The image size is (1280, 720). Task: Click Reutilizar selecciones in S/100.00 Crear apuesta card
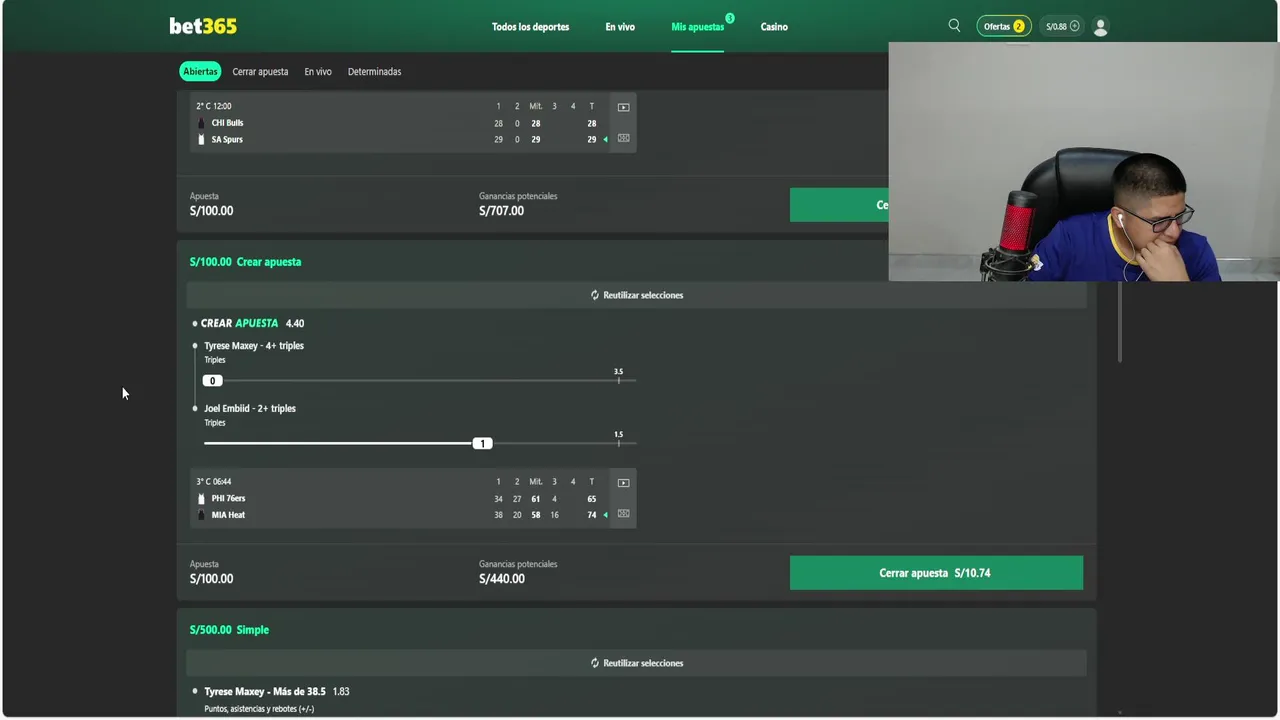tap(636, 295)
